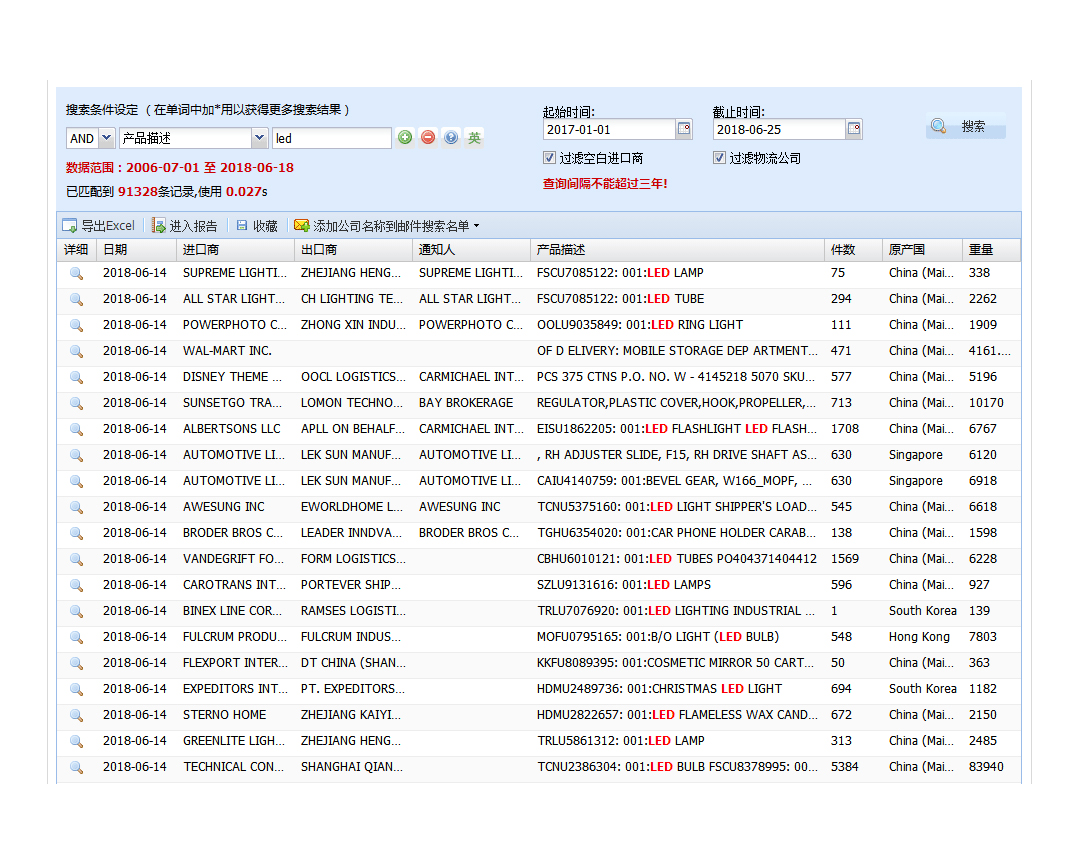
Task: Sort by 产品描述 column header
Action: (x=677, y=250)
